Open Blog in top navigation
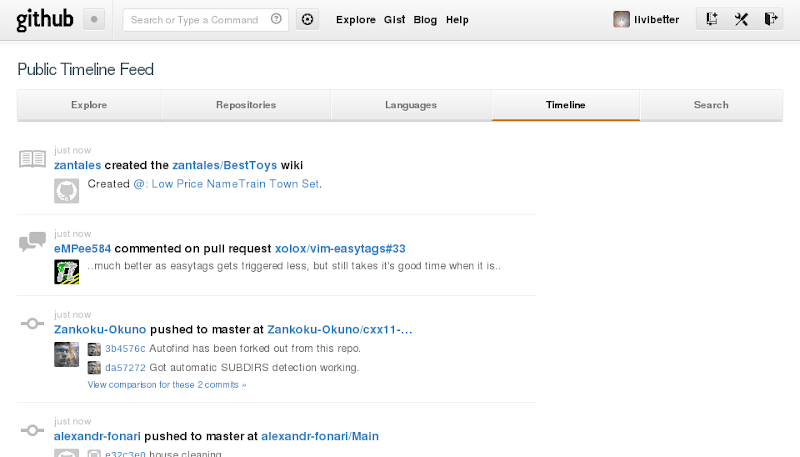Viewport: 800px width, 457px height. 425,20
